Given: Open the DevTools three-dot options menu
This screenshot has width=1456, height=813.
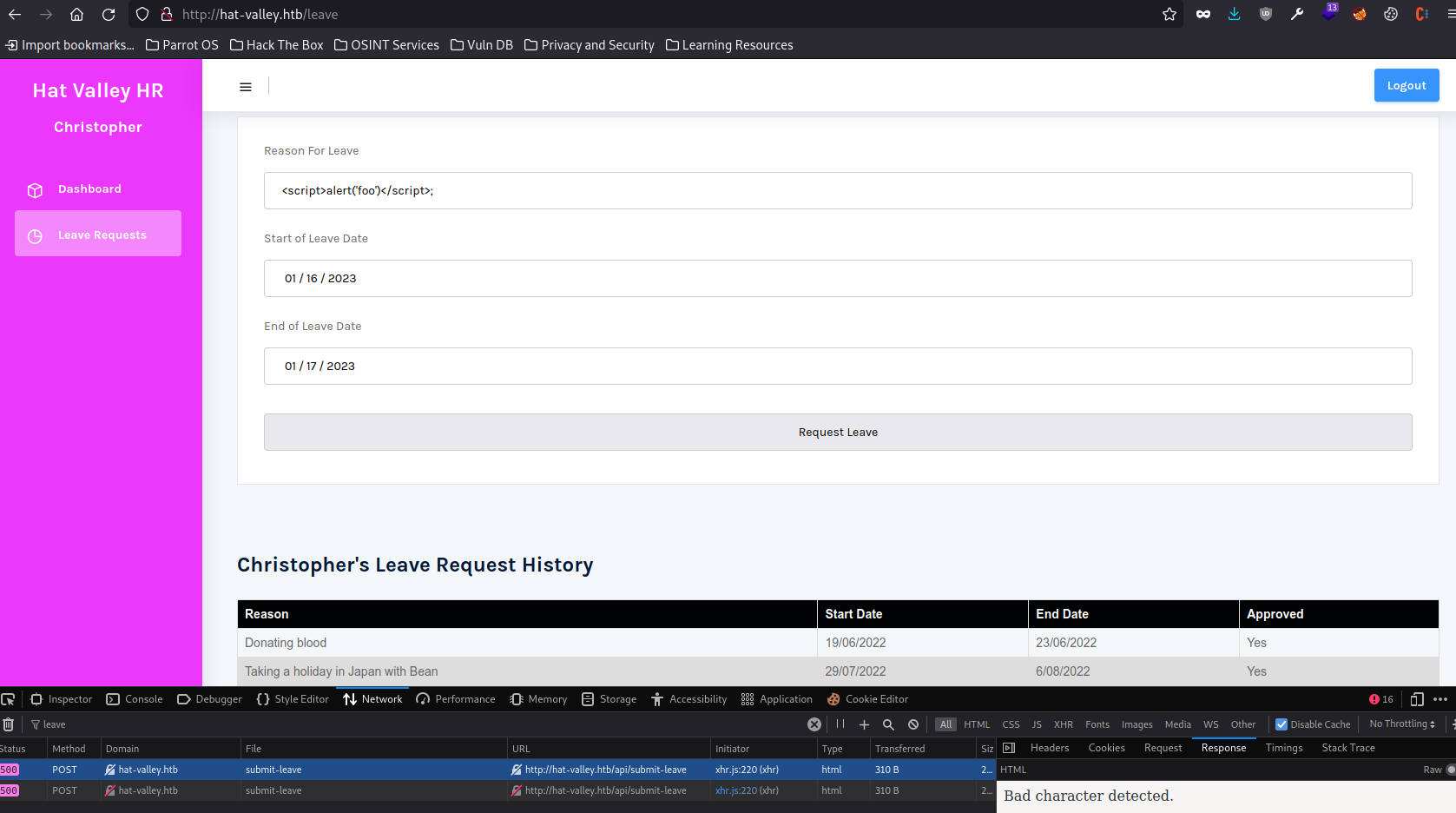Looking at the screenshot, I should point(1440,699).
